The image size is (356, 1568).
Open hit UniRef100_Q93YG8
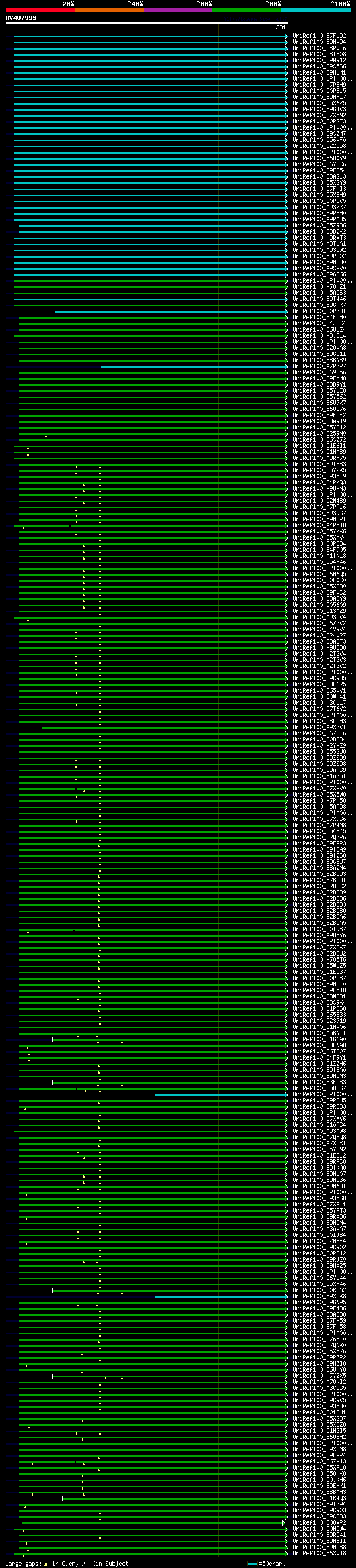pyautogui.click(x=319, y=1198)
